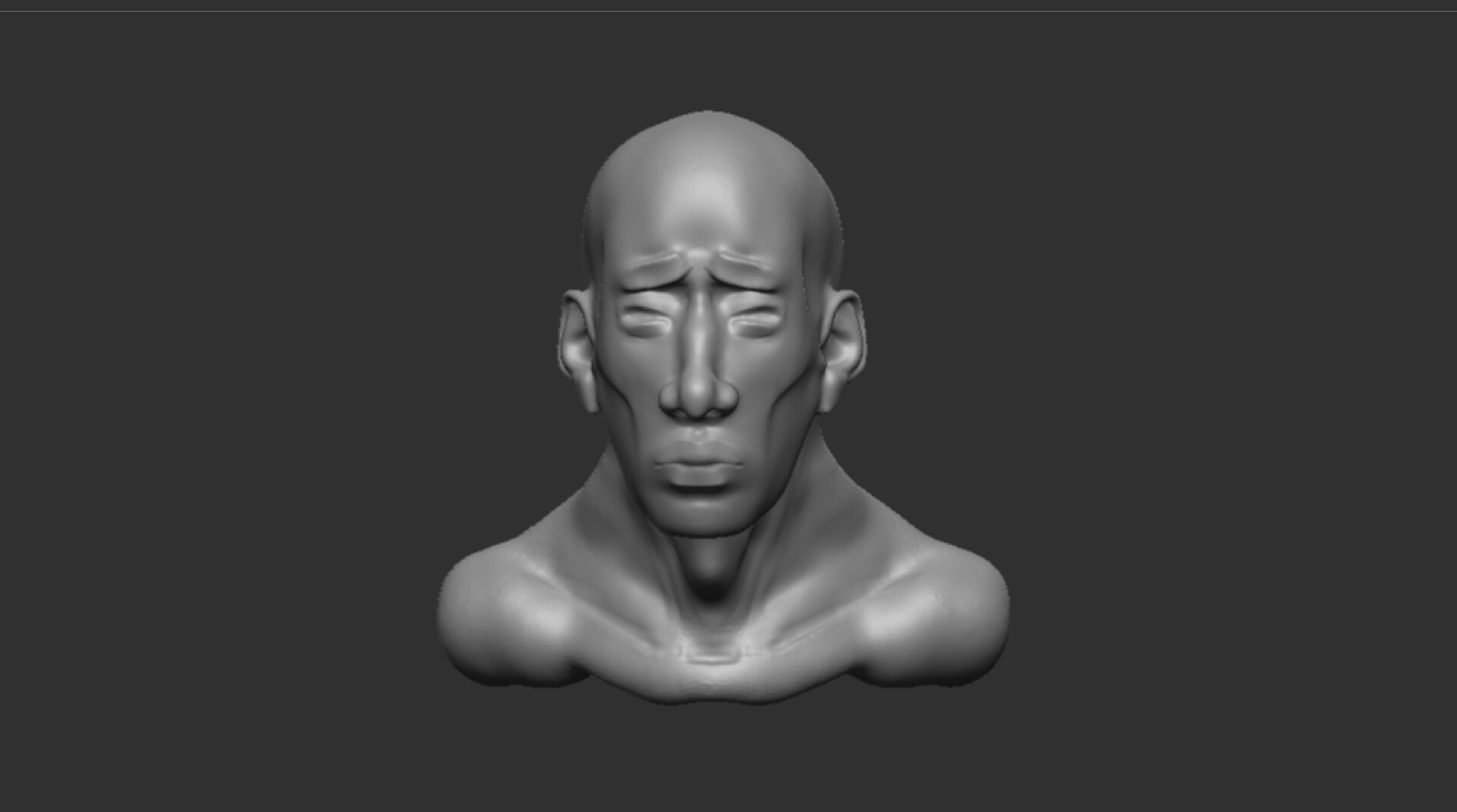Click the thin bar at the top edge
Viewport: 1457px width, 812px height.
point(728,5)
